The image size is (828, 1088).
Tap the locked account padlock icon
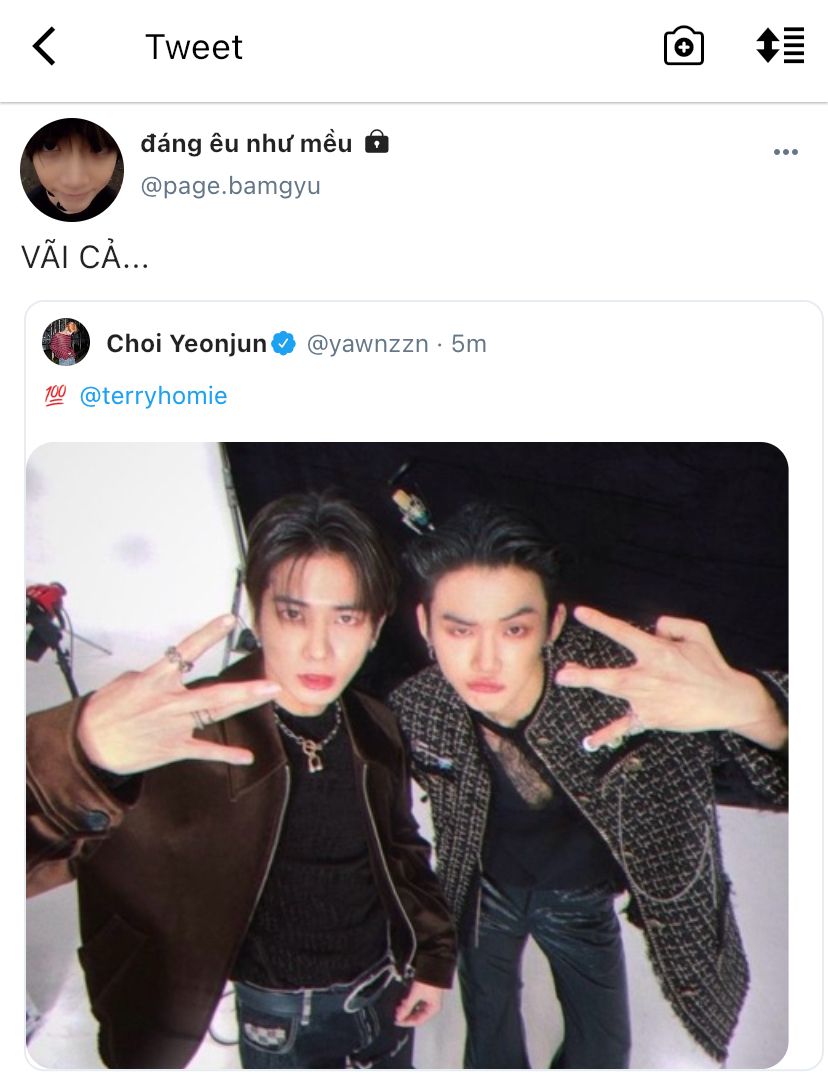376,142
